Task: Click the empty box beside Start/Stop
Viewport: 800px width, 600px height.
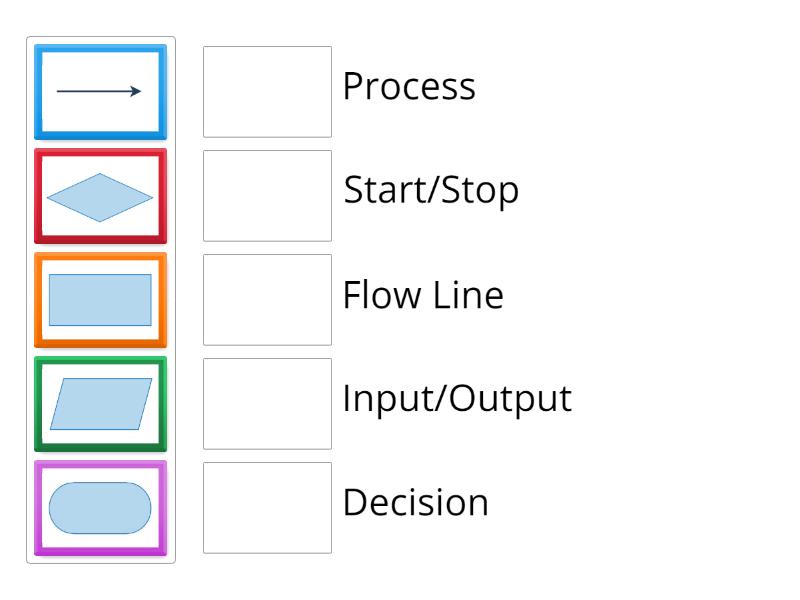Action: click(267, 196)
